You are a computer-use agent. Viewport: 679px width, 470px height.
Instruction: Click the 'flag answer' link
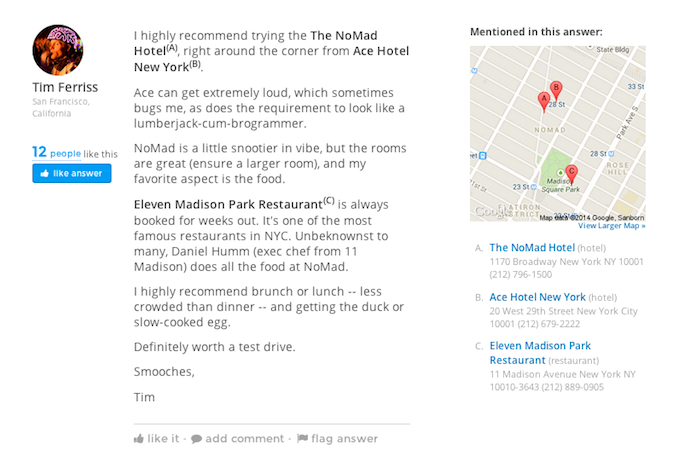point(344,439)
